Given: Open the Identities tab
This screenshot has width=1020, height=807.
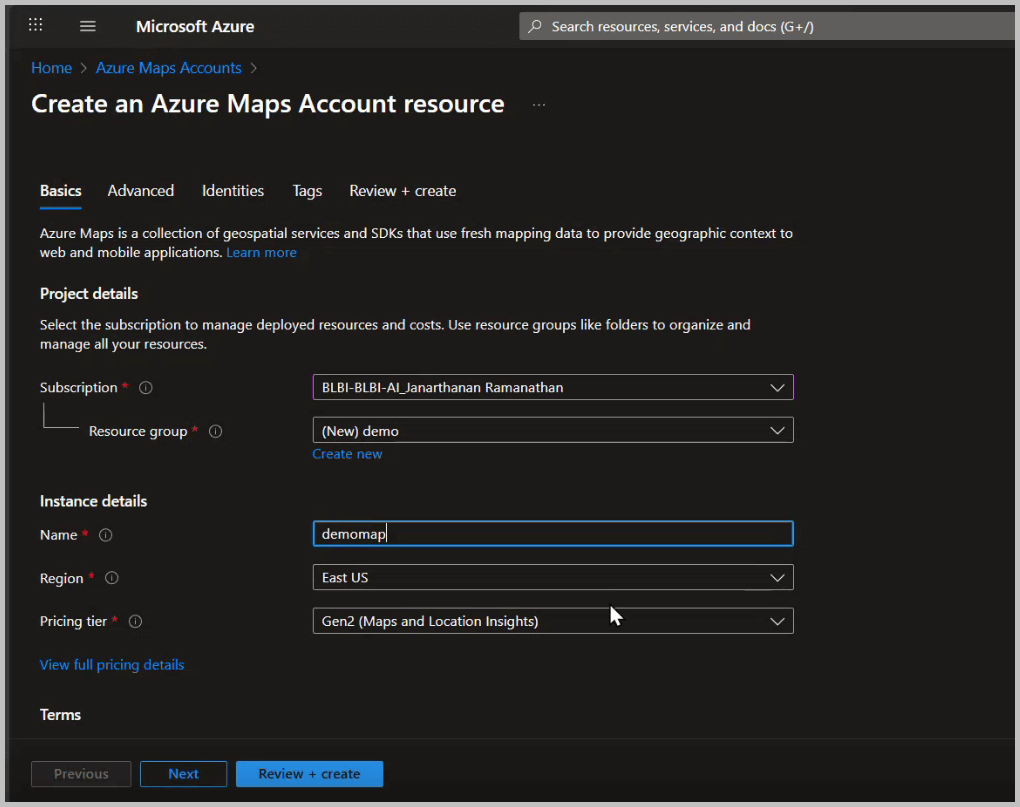Looking at the screenshot, I should 232,191.
